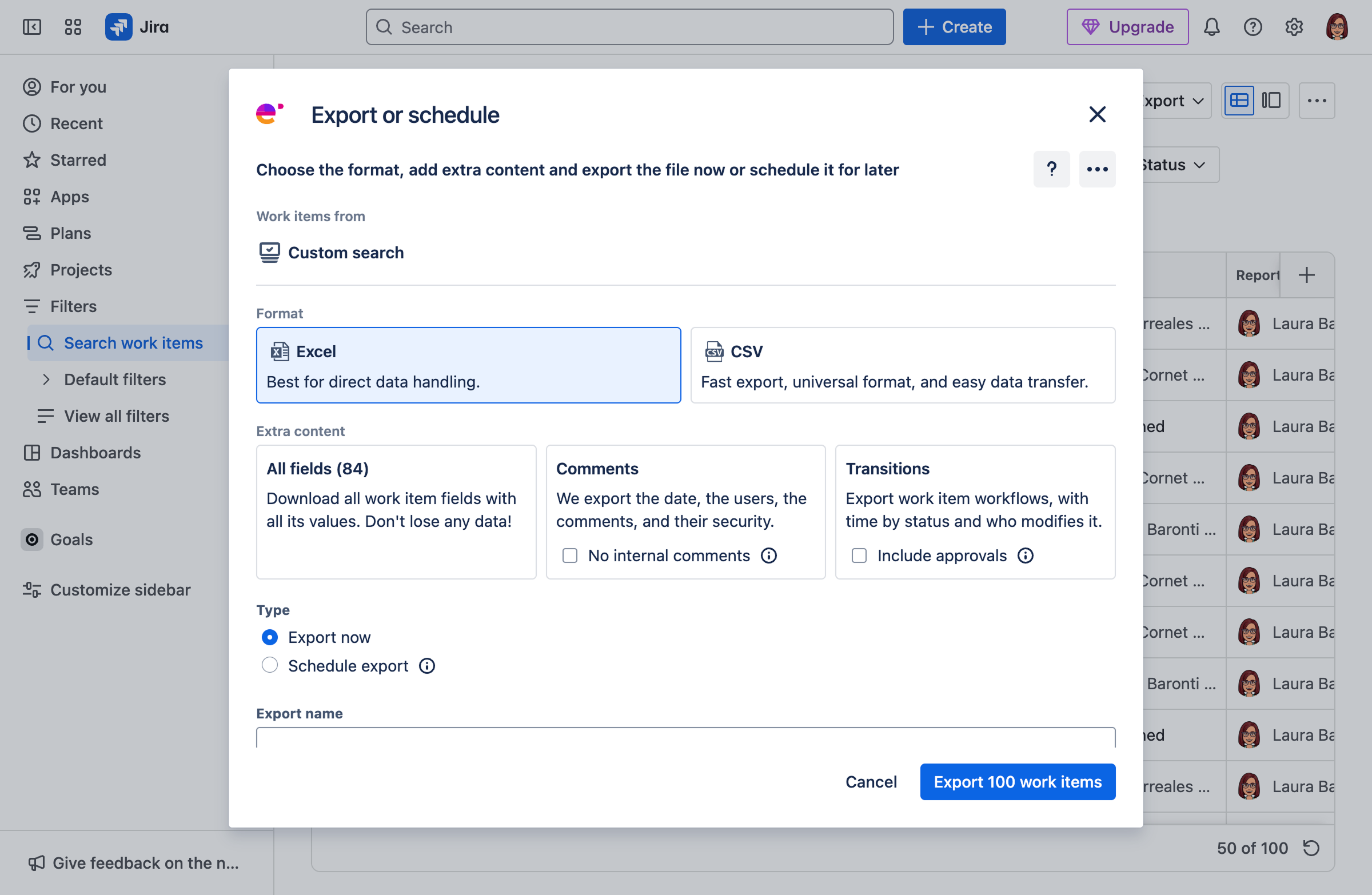Select the Excel format card
Image resolution: width=1372 pixels, height=895 pixels.
point(469,365)
